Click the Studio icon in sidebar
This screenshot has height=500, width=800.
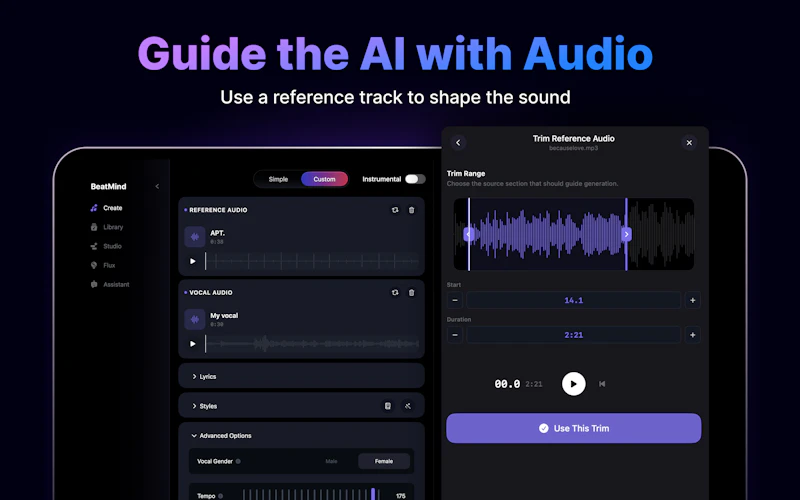coord(94,246)
